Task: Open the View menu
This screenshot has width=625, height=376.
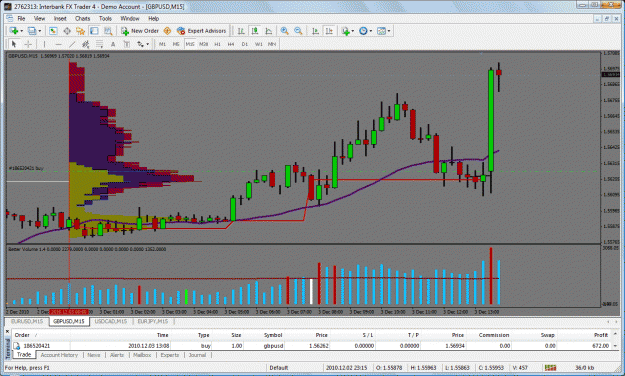Action: point(39,18)
